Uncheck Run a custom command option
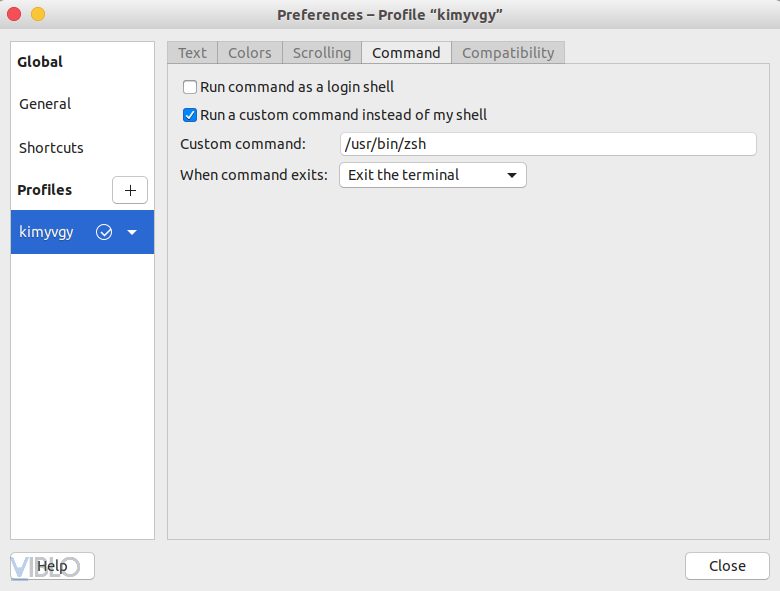The height and width of the screenshot is (591, 780). click(190, 115)
